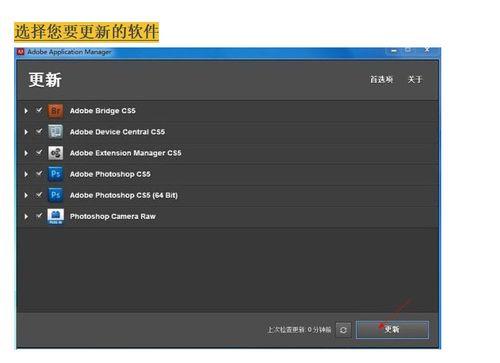Screen dimensions: 500x363
Task: Select the Adobe Extension Manager CS5 label
Action: click(x=126, y=153)
